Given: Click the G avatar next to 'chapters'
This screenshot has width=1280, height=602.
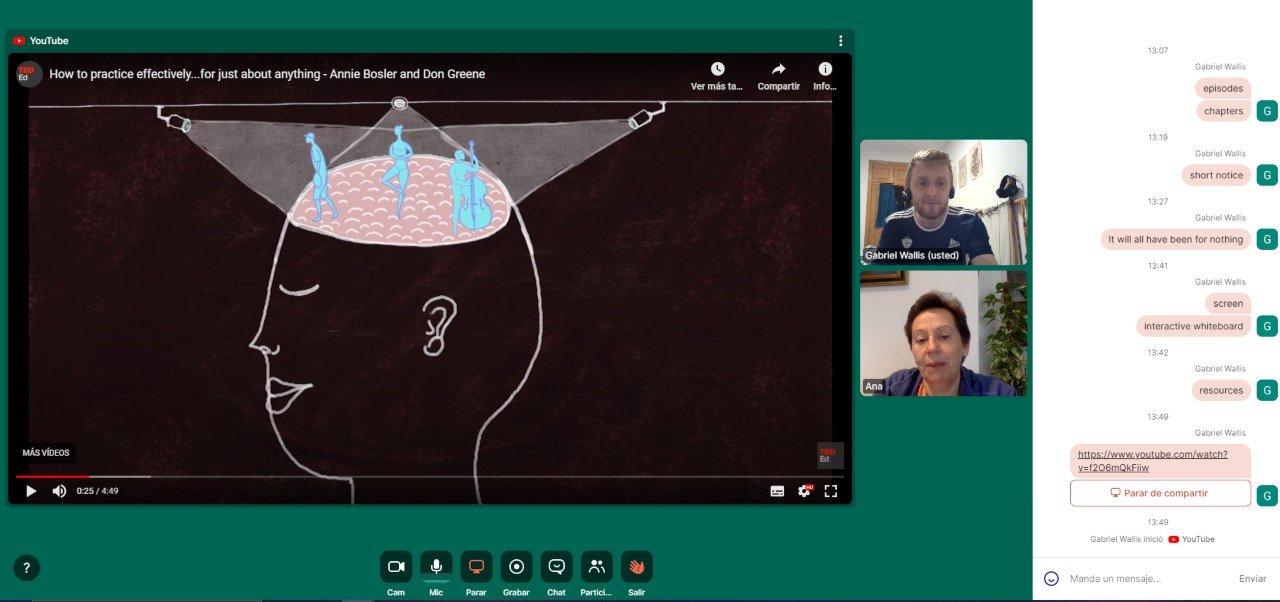Looking at the screenshot, I should click(x=1267, y=111).
